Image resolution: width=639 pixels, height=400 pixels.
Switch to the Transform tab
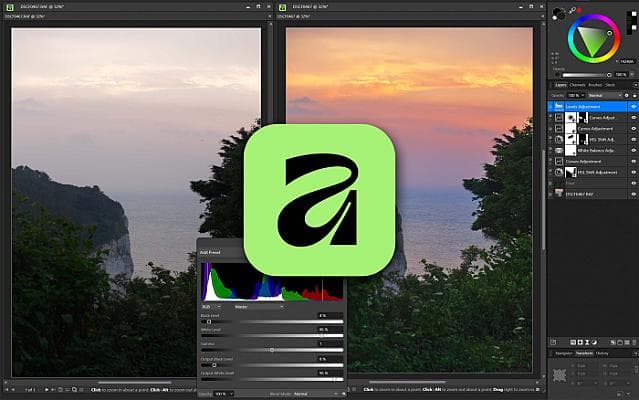(x=584, y=353)
